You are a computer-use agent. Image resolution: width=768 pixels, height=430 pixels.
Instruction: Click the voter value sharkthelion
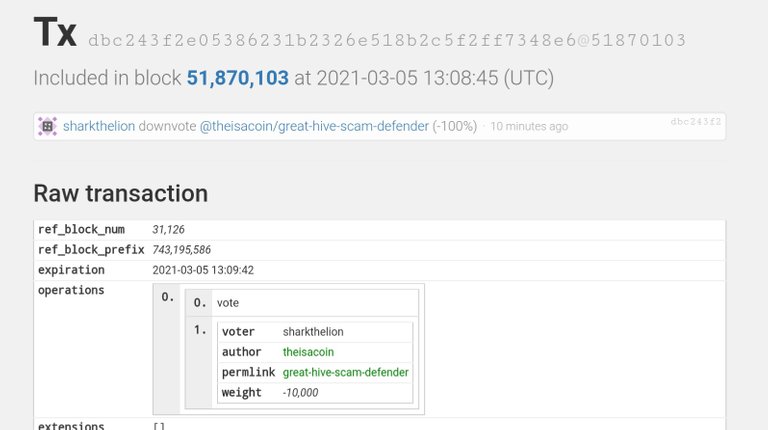click(313, 332)
